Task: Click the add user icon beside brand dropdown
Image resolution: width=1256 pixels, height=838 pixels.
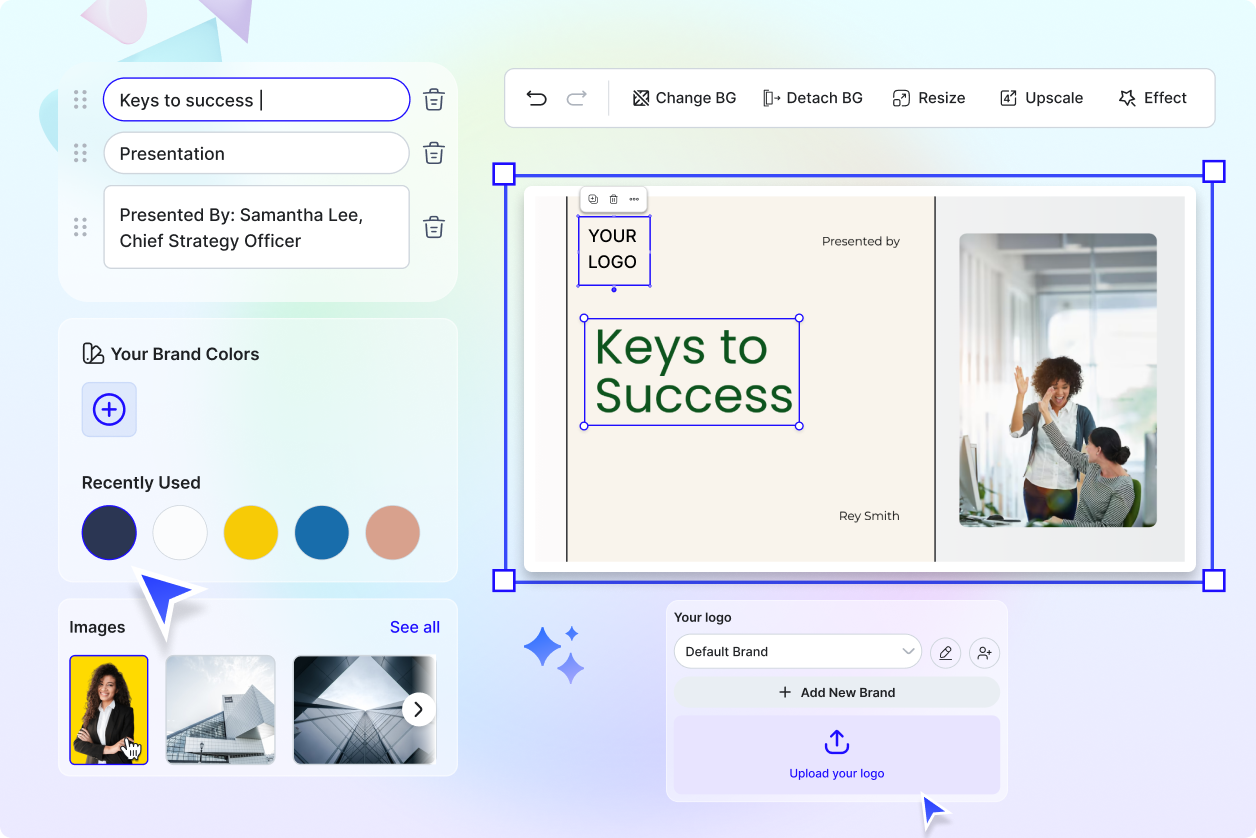Action: 985,653
